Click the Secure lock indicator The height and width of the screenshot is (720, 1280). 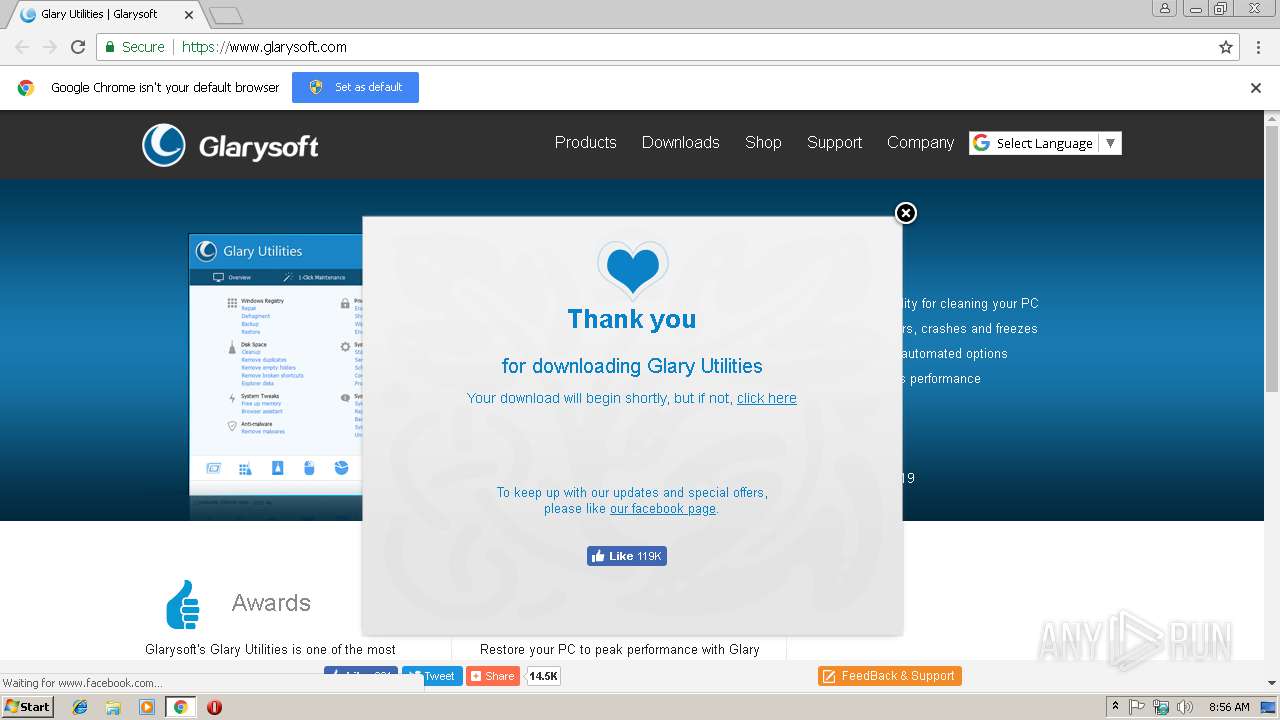(x=134, y=47)
